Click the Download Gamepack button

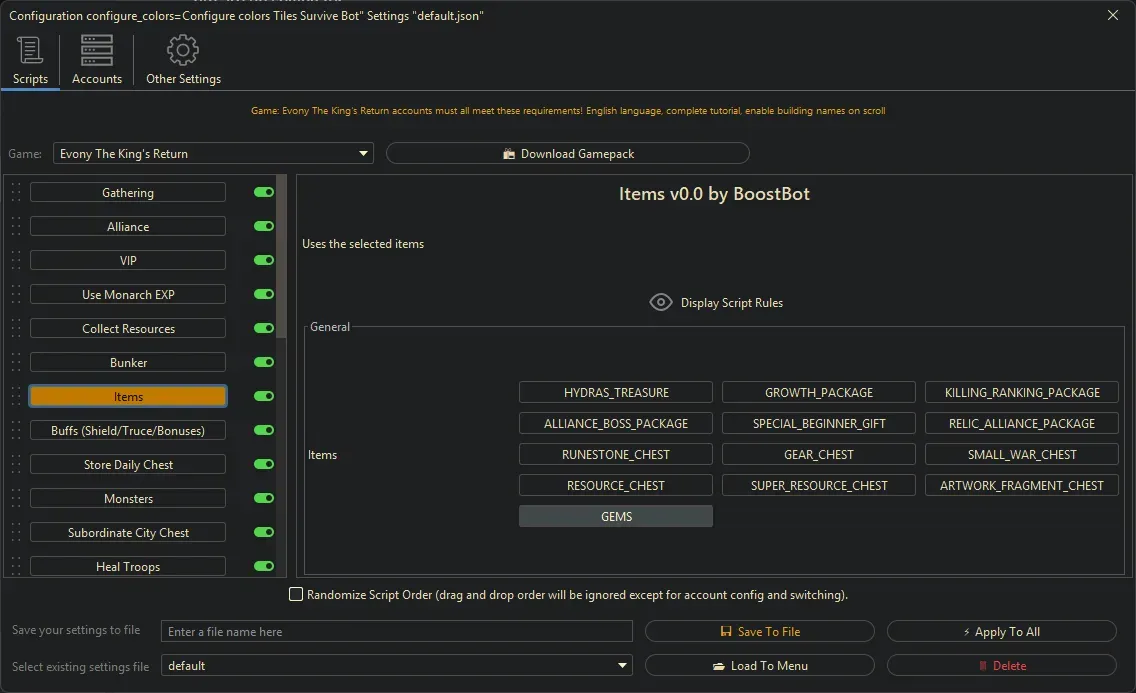(x=568, y=154)
